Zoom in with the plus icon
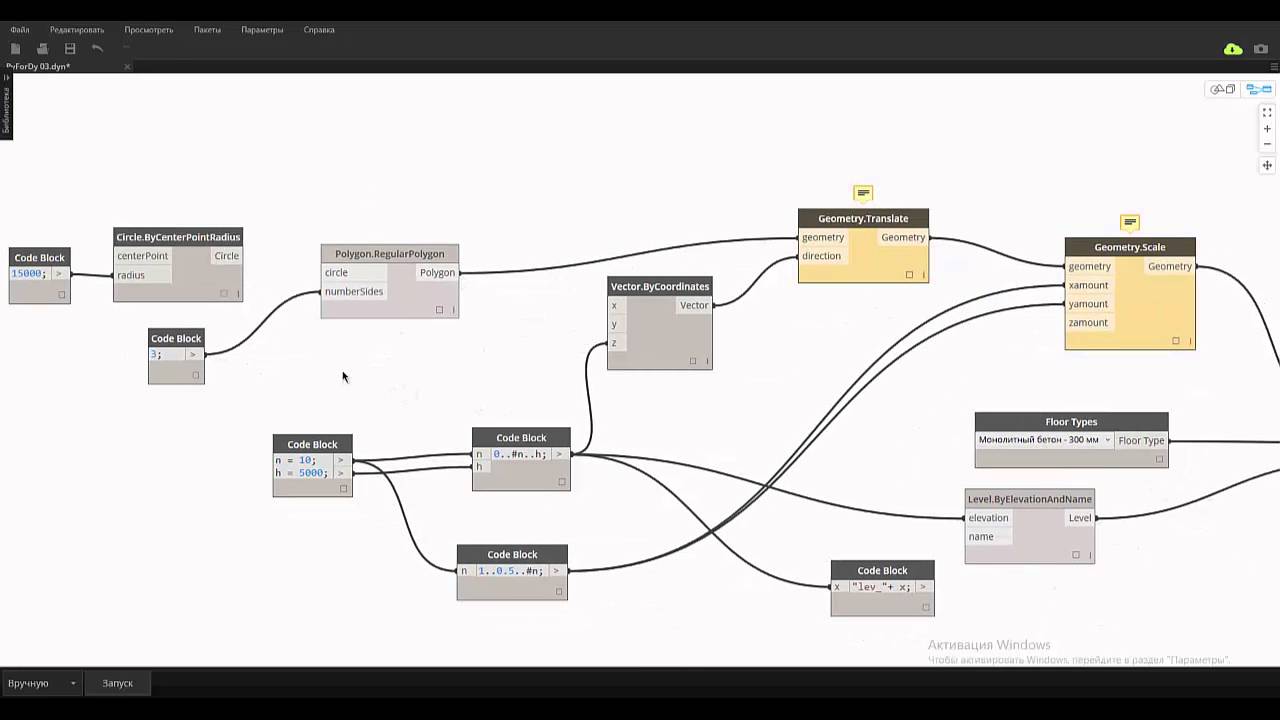 click(x=1267, y=129)
